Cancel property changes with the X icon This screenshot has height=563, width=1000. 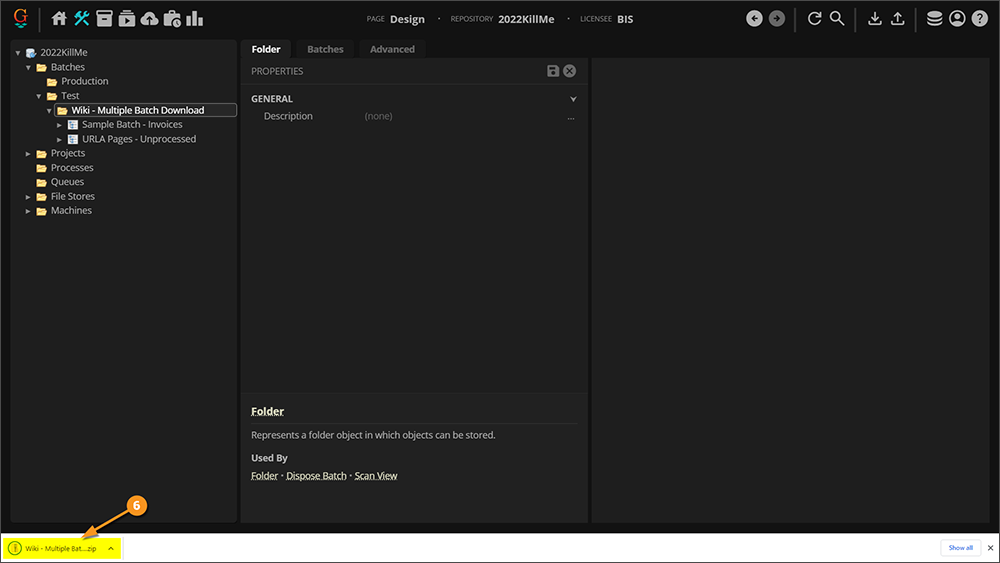click(570, 71)
